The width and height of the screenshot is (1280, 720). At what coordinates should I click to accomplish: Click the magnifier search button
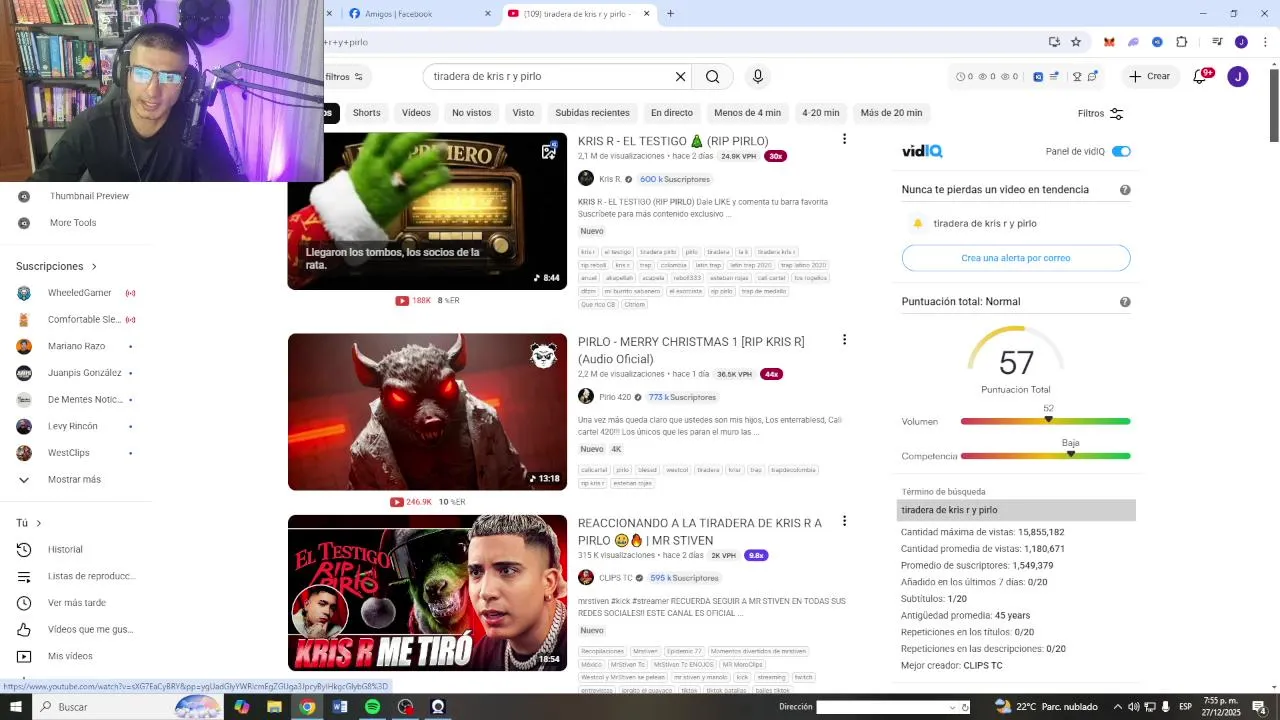coord(712,76)
